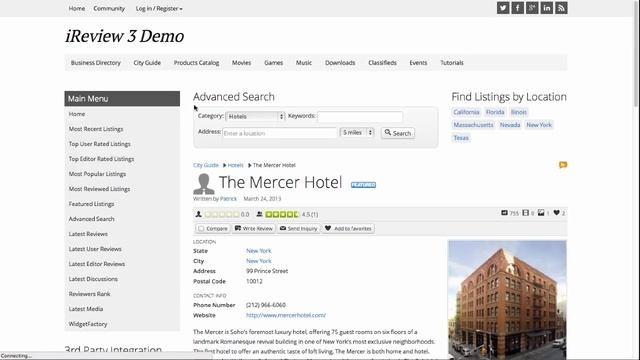Viewport: 640px width, 360px height.
Task: Expand the Log in / Register menu
Action: coord(159,9)
